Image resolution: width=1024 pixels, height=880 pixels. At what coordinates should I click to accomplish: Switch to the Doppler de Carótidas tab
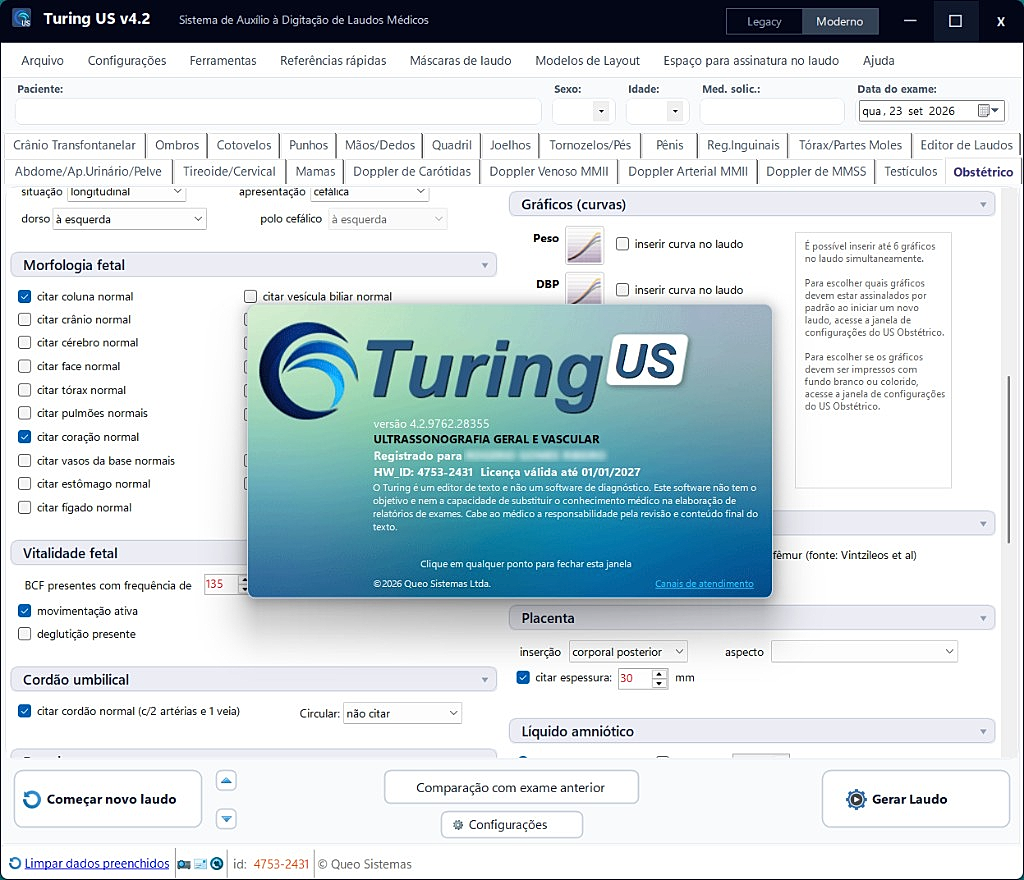(x=412, y=172)
